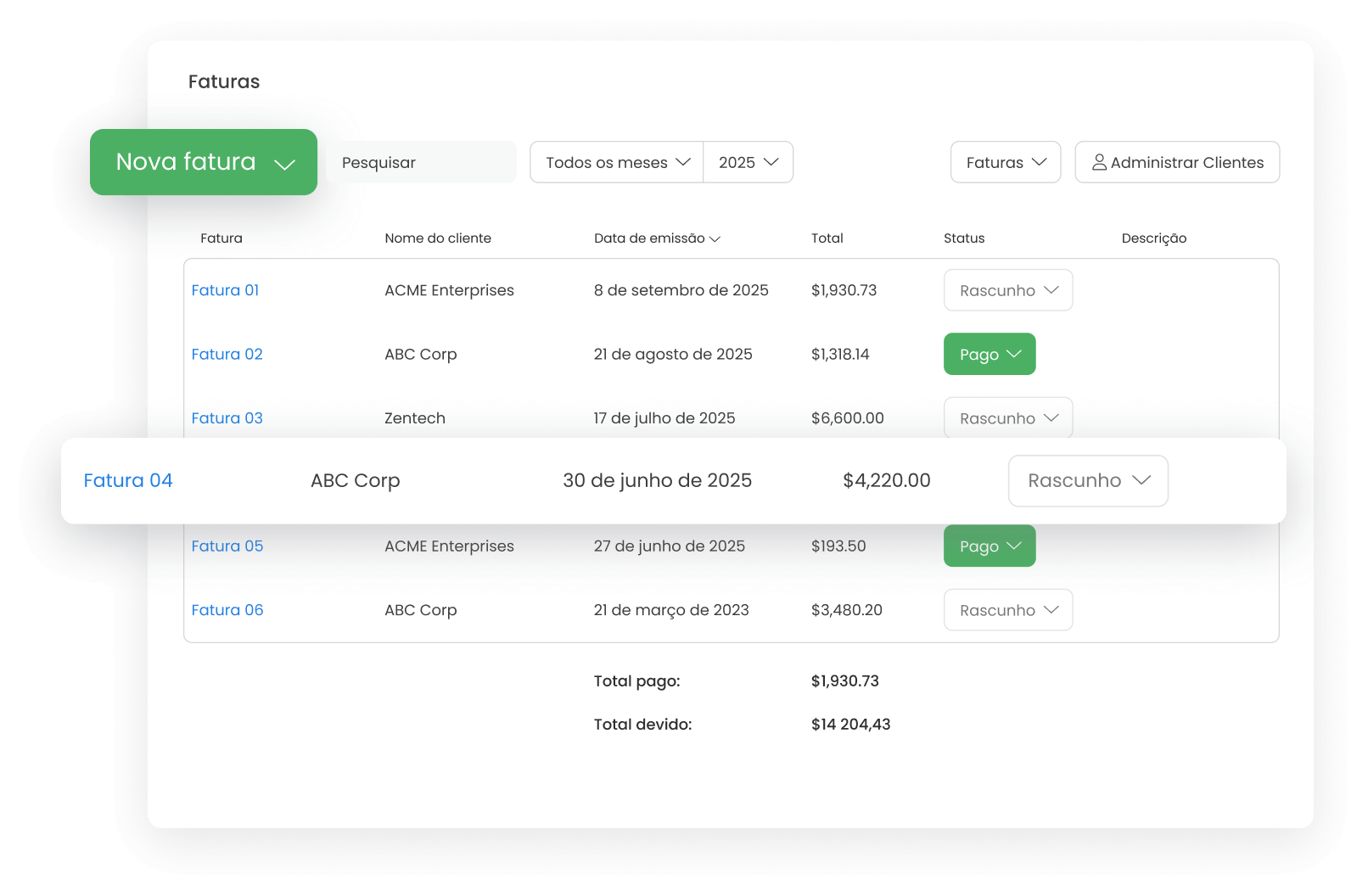This screenshot has width=1368, height=896.
Task: Click the chevron on Nova fatura button
Action: pyautogui.click(x=285, y=164)
